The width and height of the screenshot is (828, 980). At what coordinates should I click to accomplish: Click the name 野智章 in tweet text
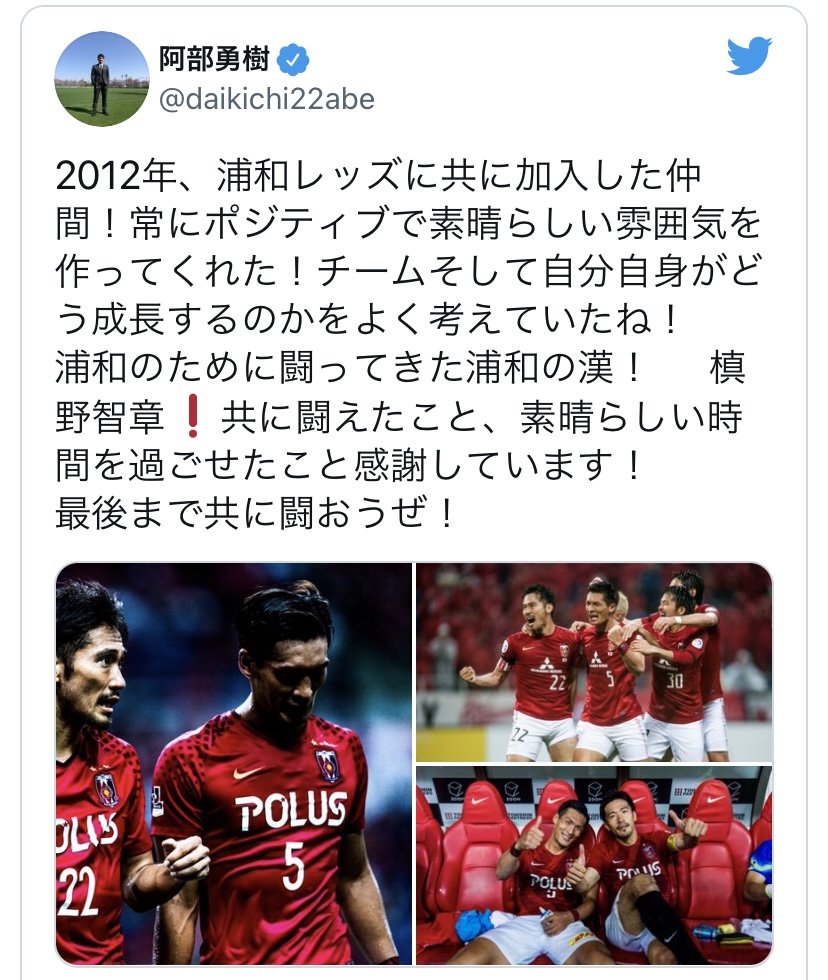pos(110,418)
